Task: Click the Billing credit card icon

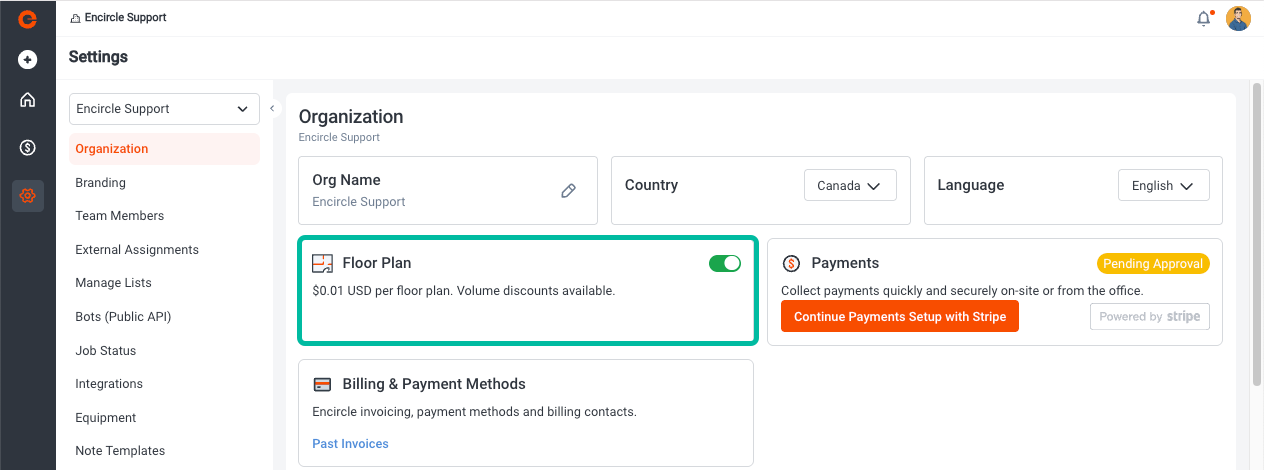Action: point(322,384)
